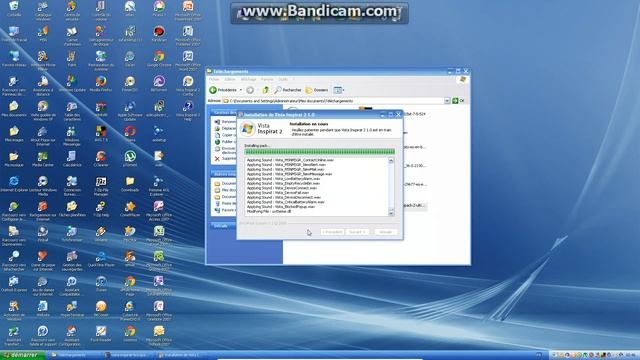Open Outlook Express desktop icon
The height and width of the screenshot is (360, 640).
[x=14, y=284]
